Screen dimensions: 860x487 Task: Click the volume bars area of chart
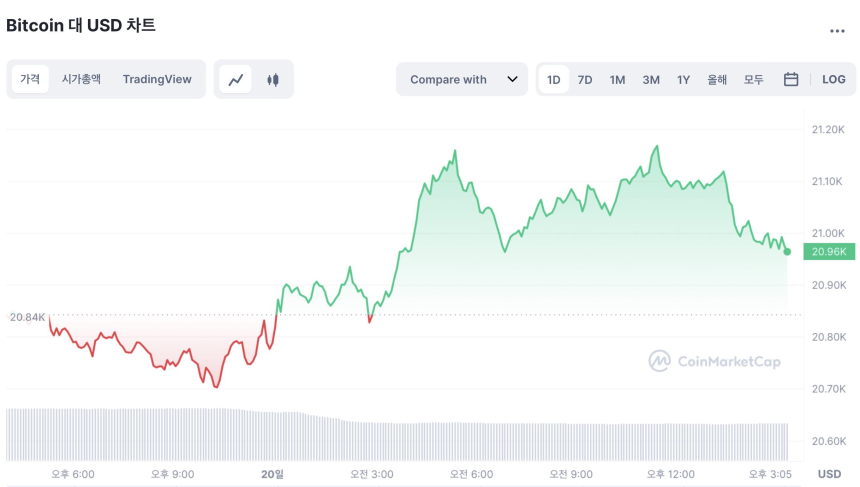pos(400,438)
